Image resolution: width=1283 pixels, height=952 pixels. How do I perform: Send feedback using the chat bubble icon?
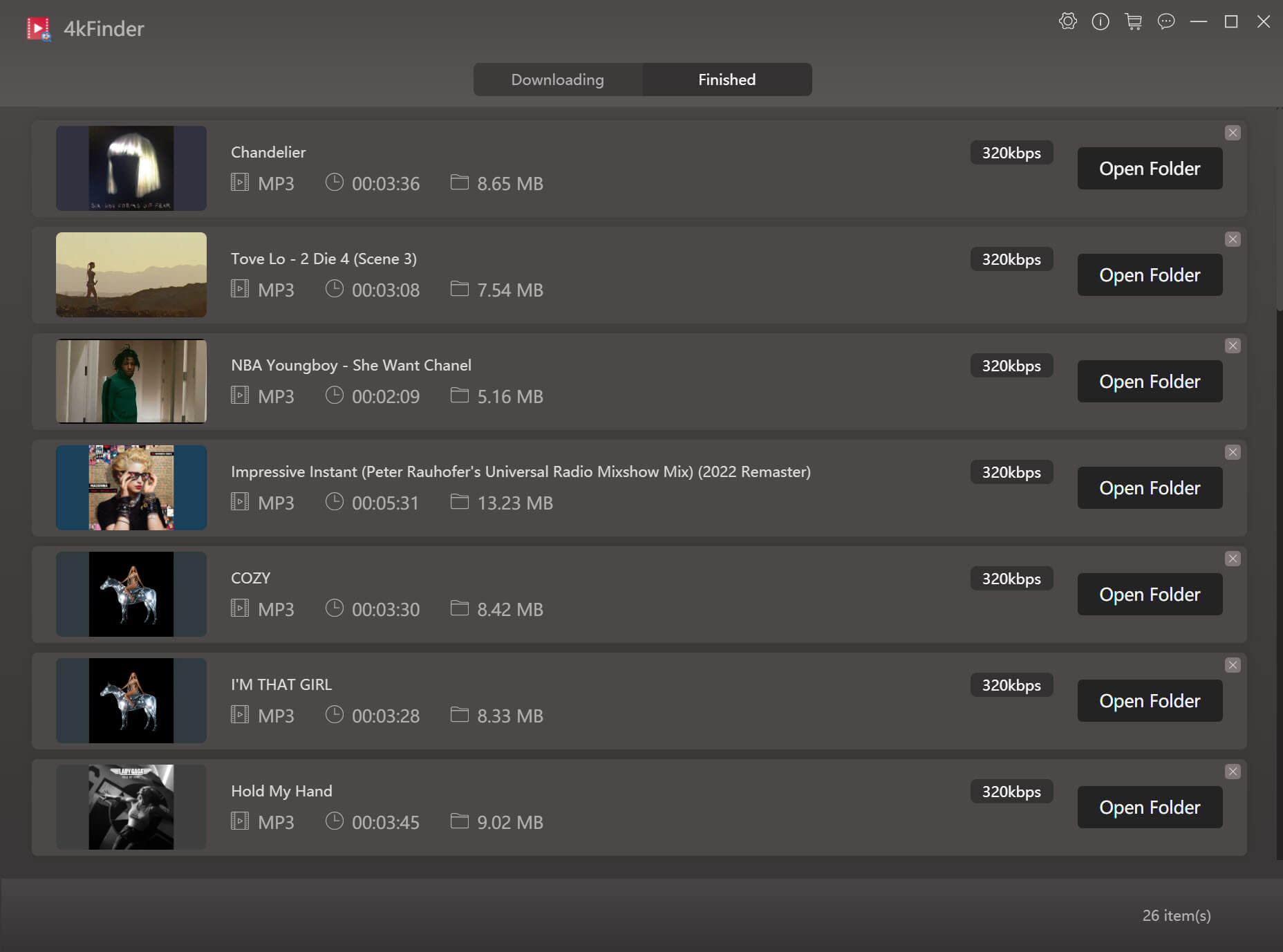[x=1166, y=21]
